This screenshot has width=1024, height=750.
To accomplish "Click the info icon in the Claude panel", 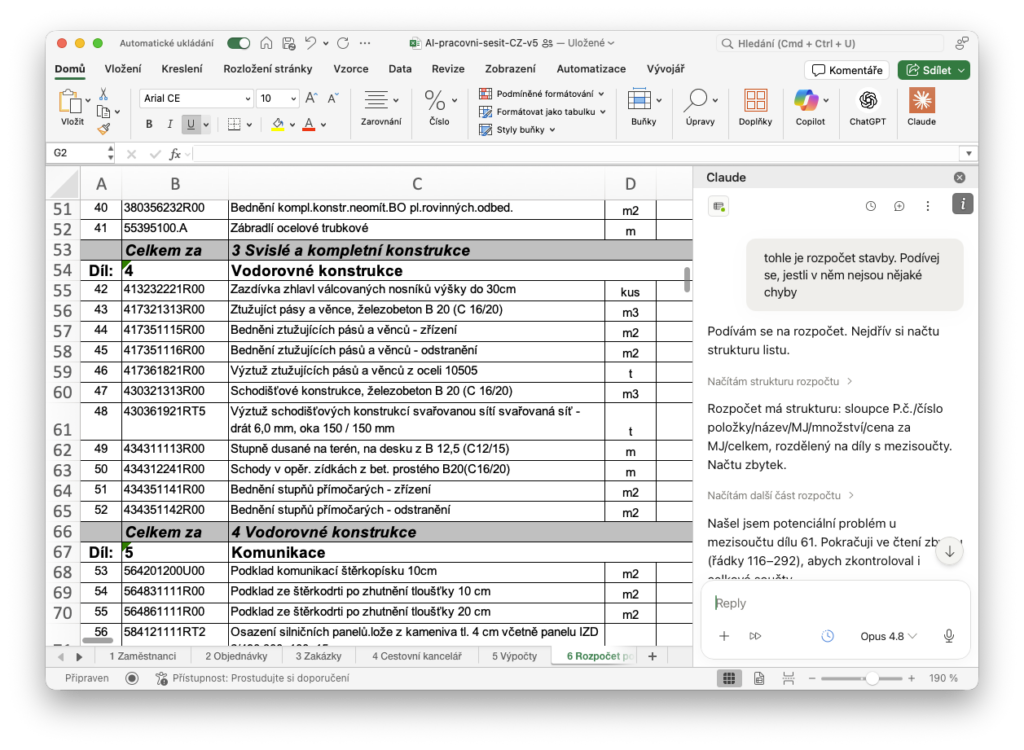I will pyautogui.click(x=963, y=204).
